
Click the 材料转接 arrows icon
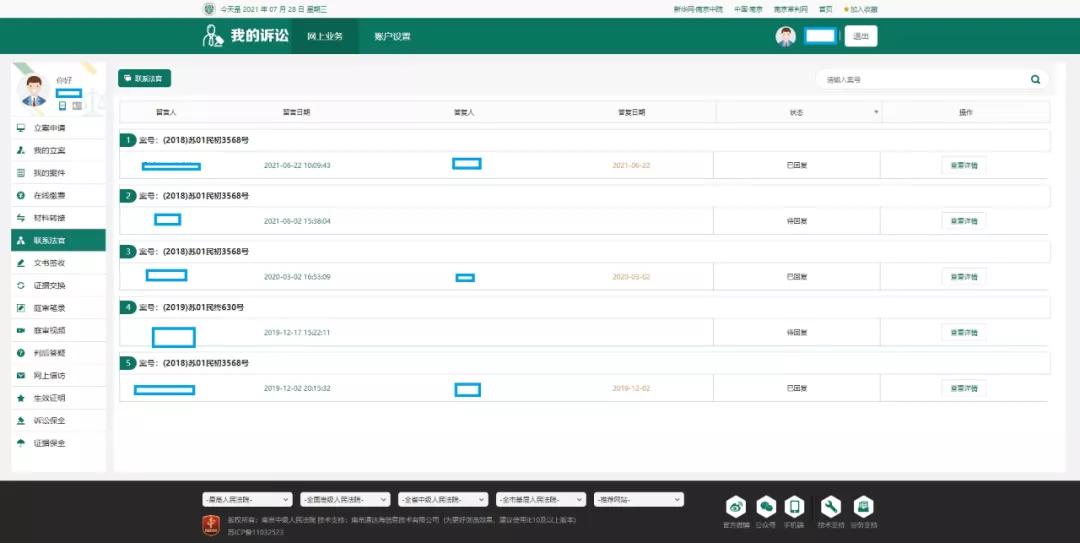coord(21,218)
